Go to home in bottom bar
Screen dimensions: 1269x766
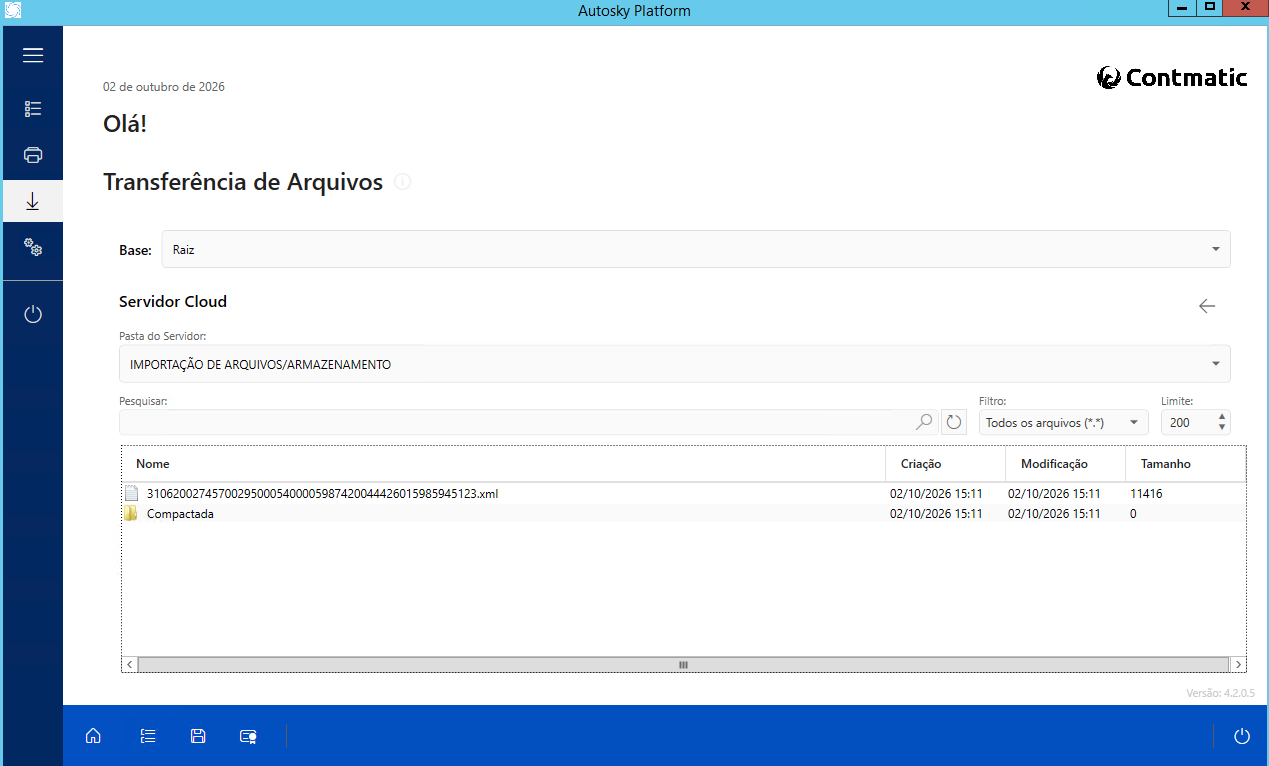(93, 736)
